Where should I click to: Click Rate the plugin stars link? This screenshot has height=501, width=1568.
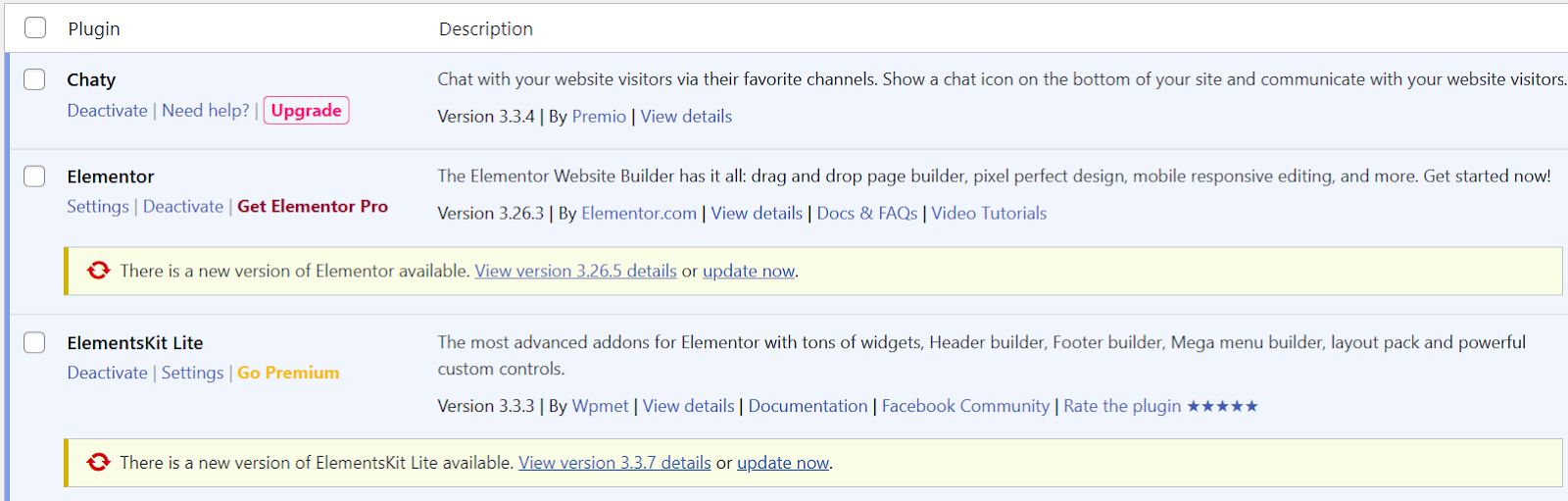pyautogui.click(x=1160, y=407)
